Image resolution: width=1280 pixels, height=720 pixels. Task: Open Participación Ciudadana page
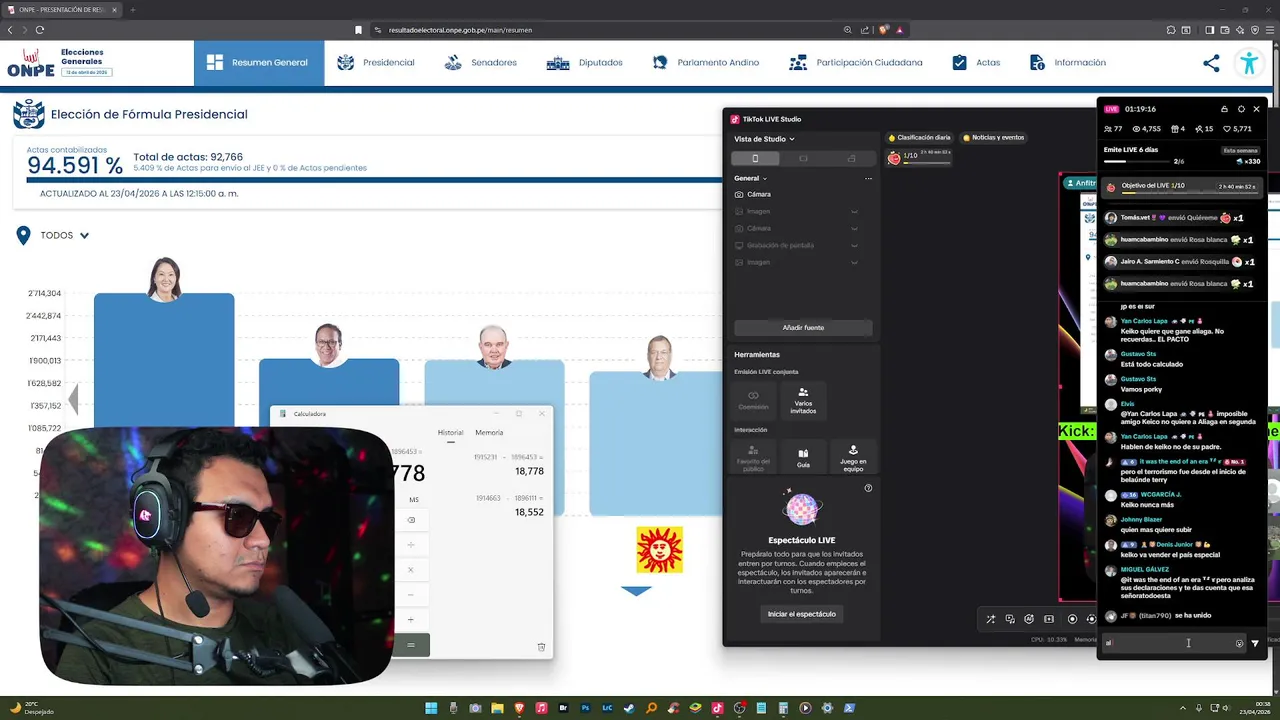pyautogui.click(x=856, y=62)
